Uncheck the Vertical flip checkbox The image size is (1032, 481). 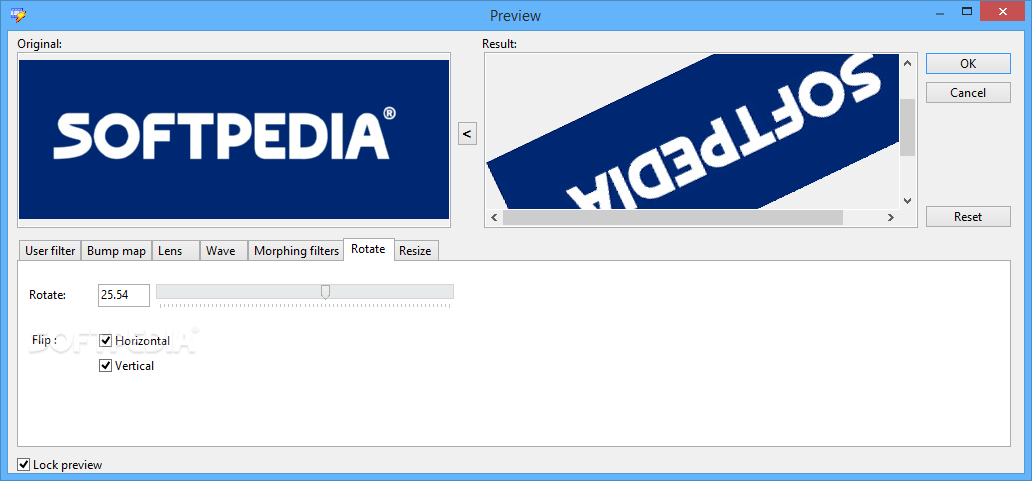(x=105, y=366)
